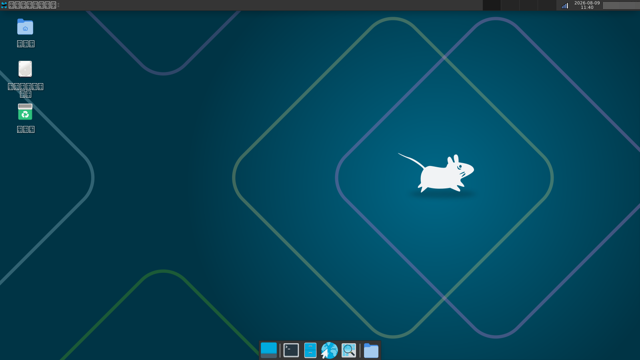Click the panel separator handle after Applications
The width and height of the screenshot is (640, 360).
[58, 5]
